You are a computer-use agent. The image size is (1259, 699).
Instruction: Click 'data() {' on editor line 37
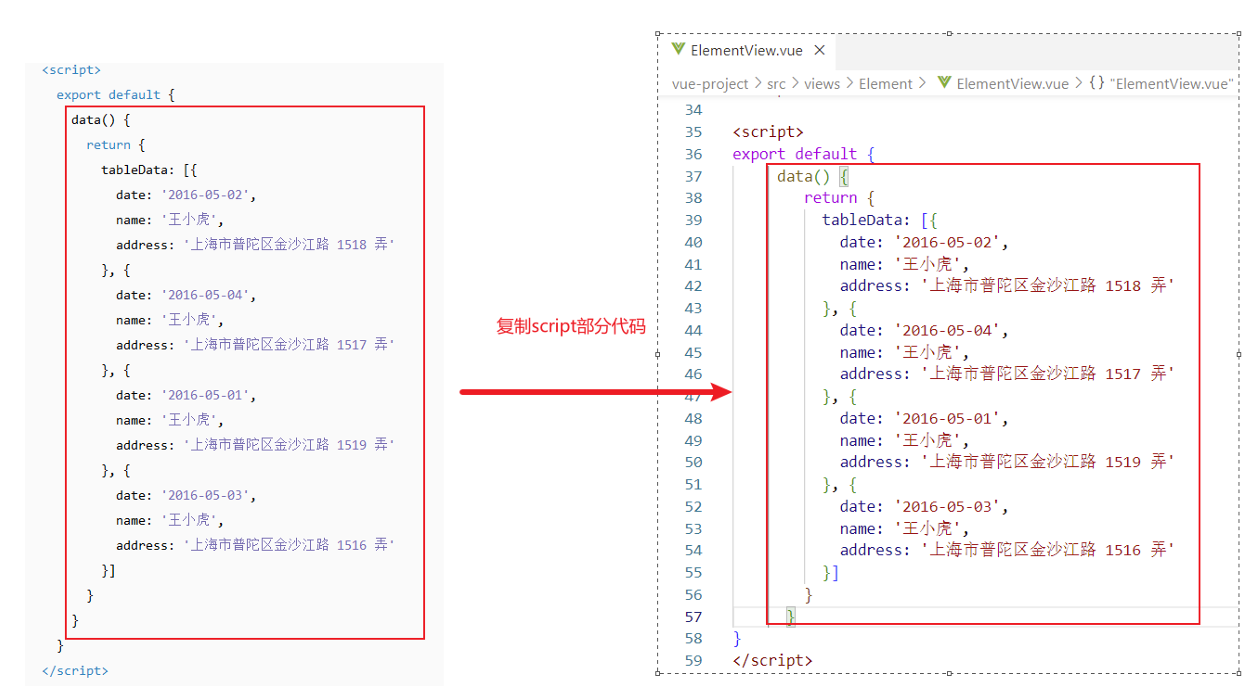coord(813,176)
